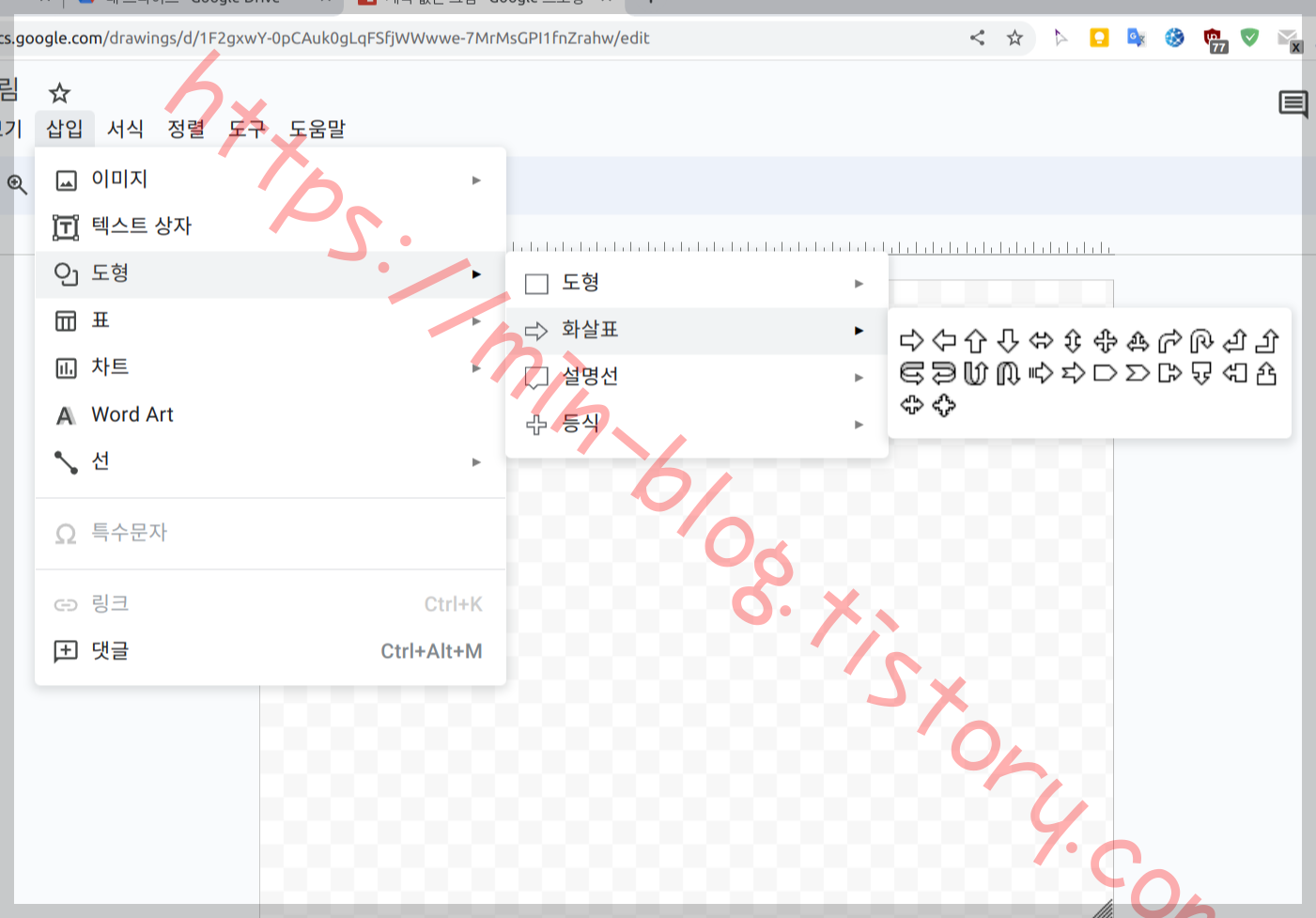Select the right arrow shape
Screen dimensions: 1316x918
(911, 340)
